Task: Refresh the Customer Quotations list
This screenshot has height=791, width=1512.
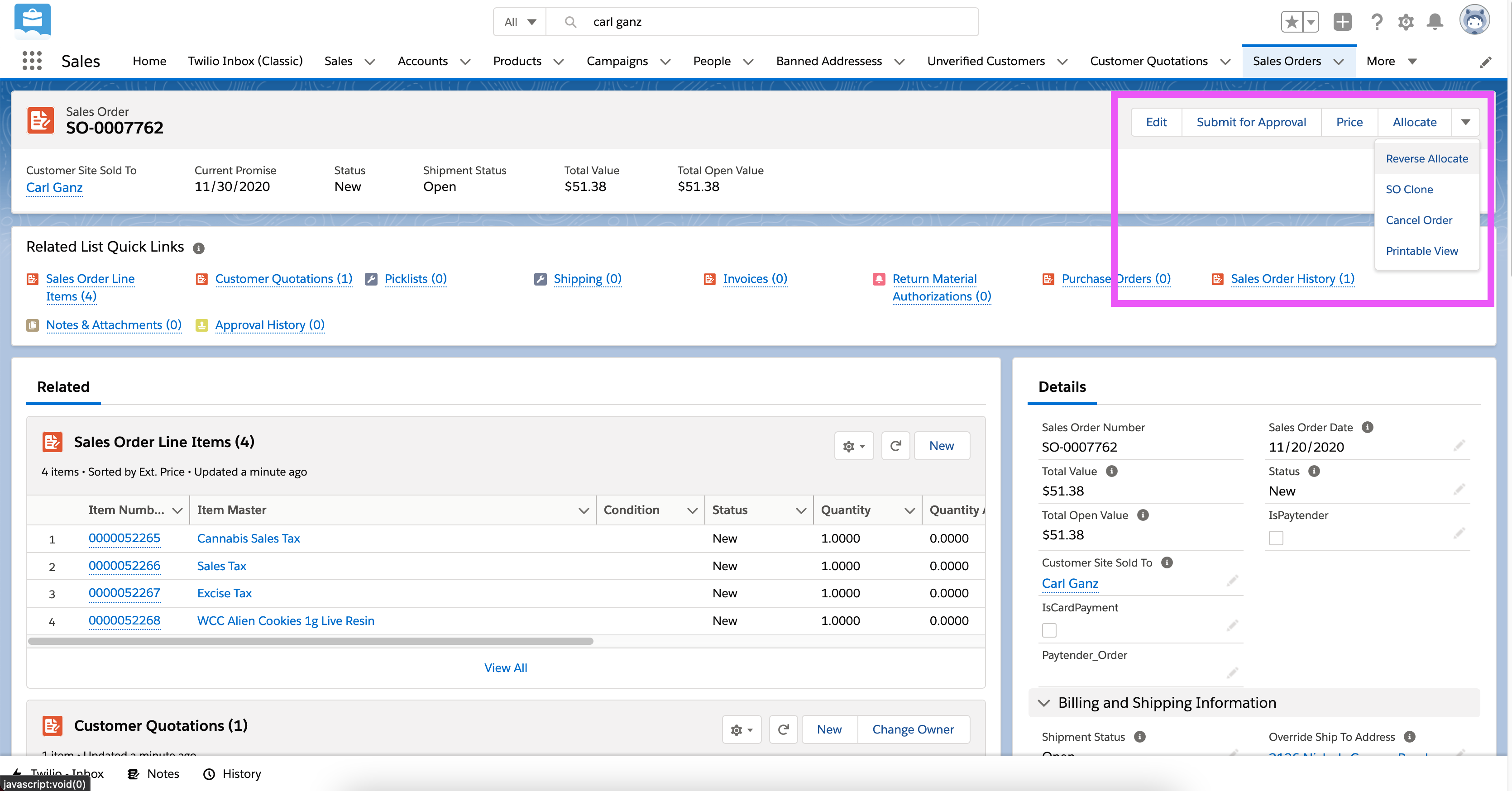Action: click(x=784, y=729)
